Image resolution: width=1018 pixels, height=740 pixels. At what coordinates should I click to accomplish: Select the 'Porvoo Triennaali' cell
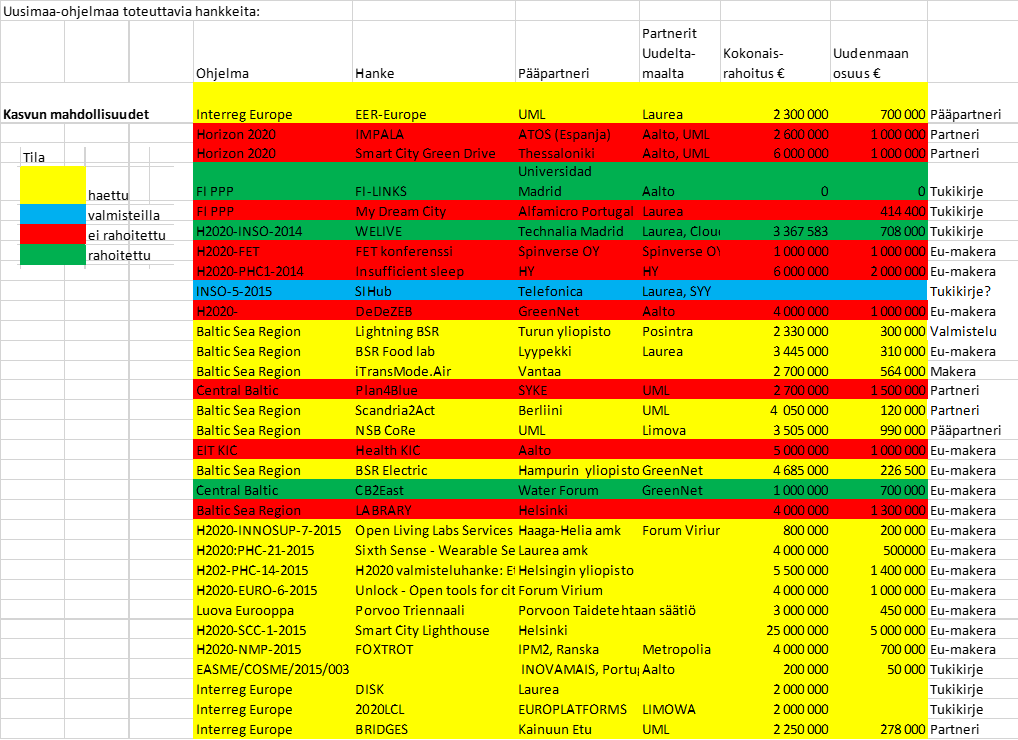434,610
